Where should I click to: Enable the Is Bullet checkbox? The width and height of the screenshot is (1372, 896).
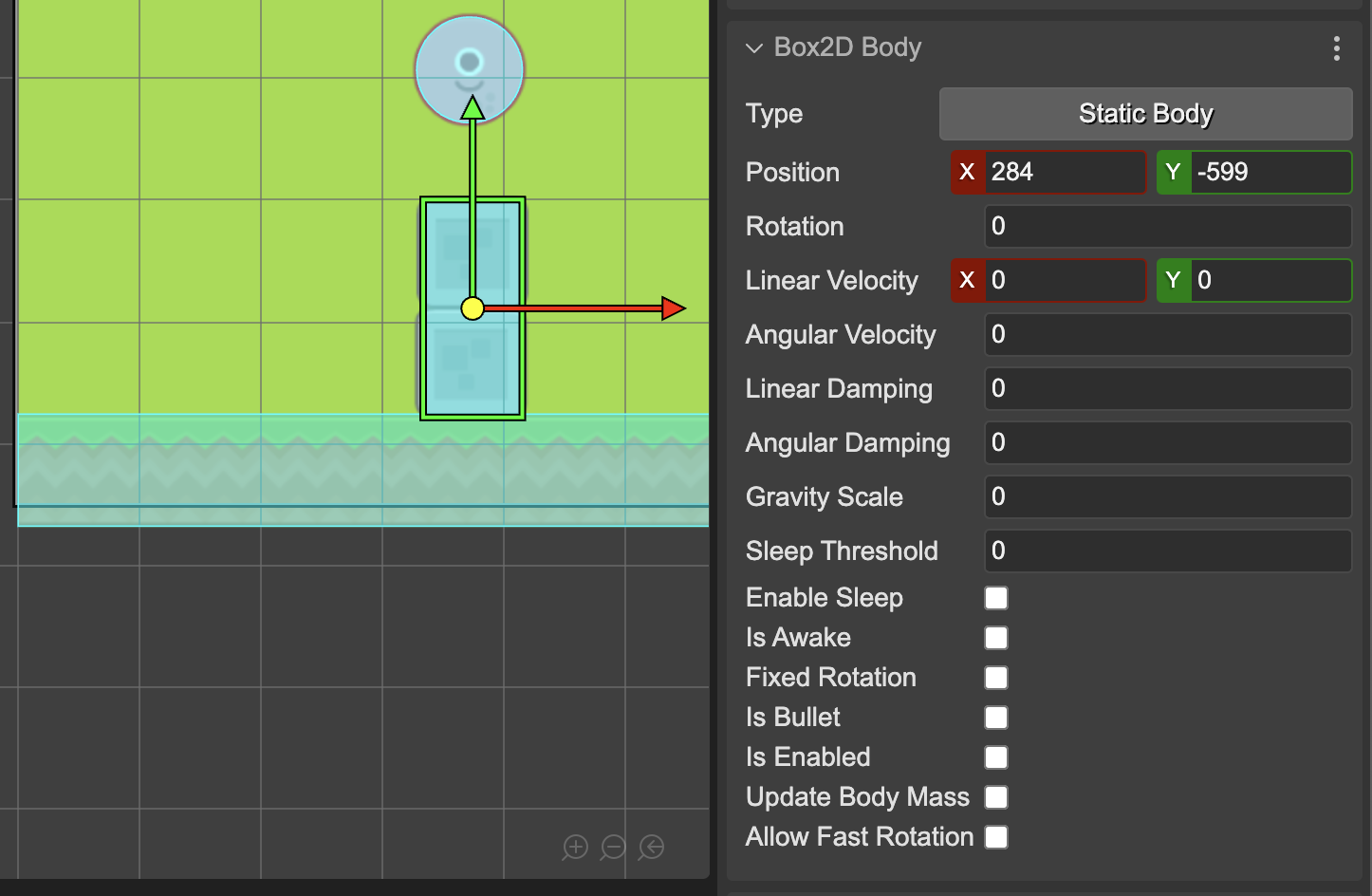pyautogui.click(x=996, y=718)
